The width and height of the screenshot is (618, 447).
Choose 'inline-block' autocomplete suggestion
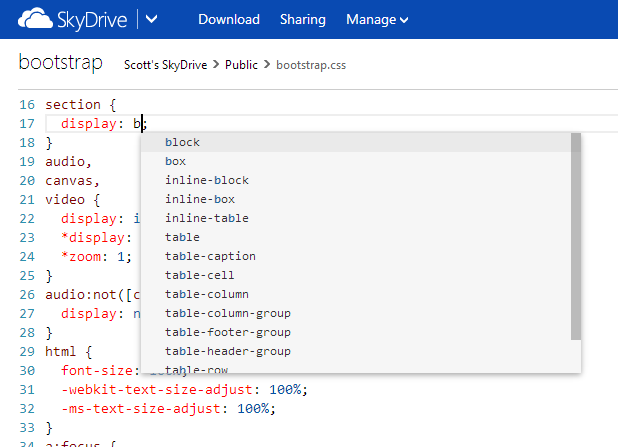coord(356,180)
